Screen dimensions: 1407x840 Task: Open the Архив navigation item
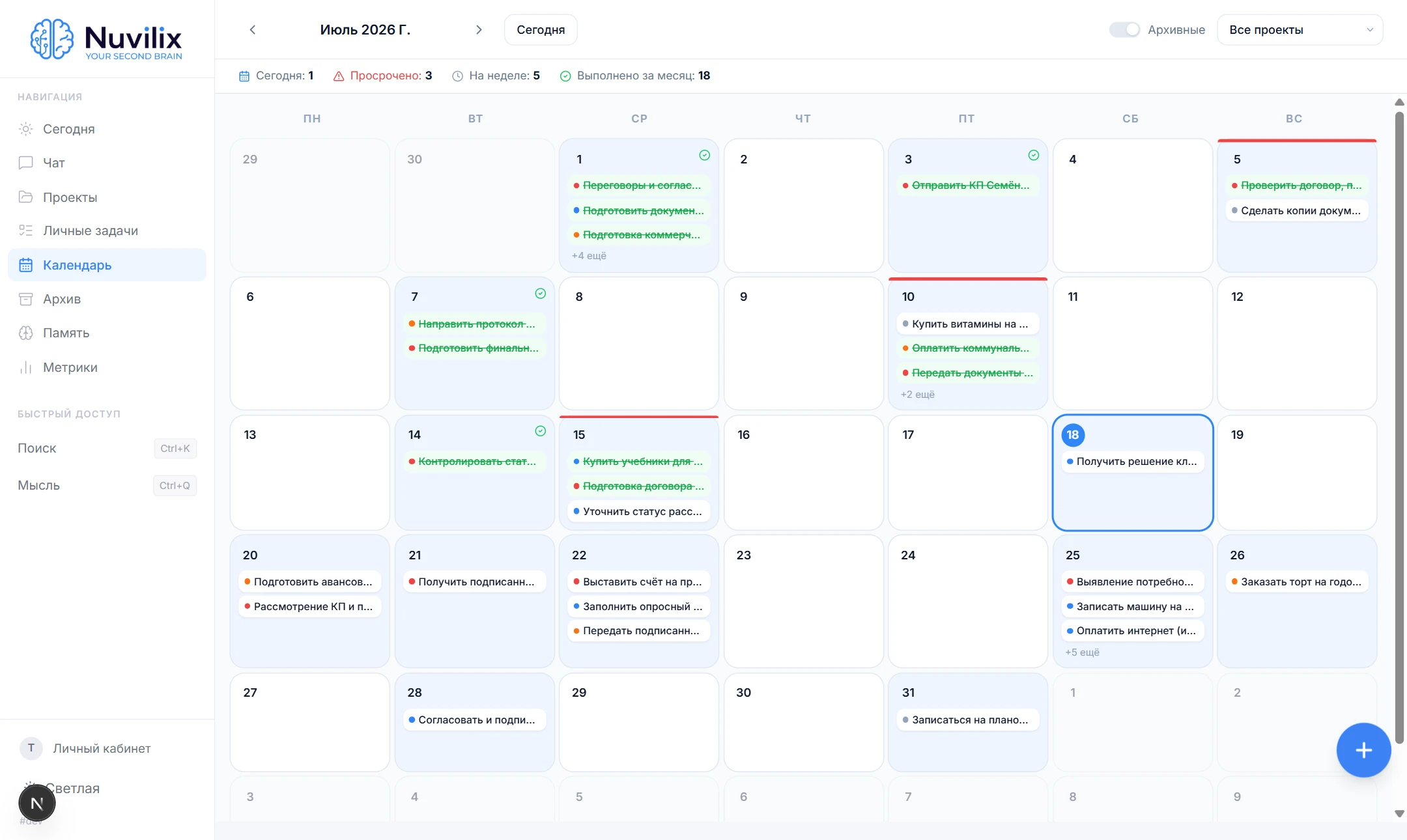point(107,299)
